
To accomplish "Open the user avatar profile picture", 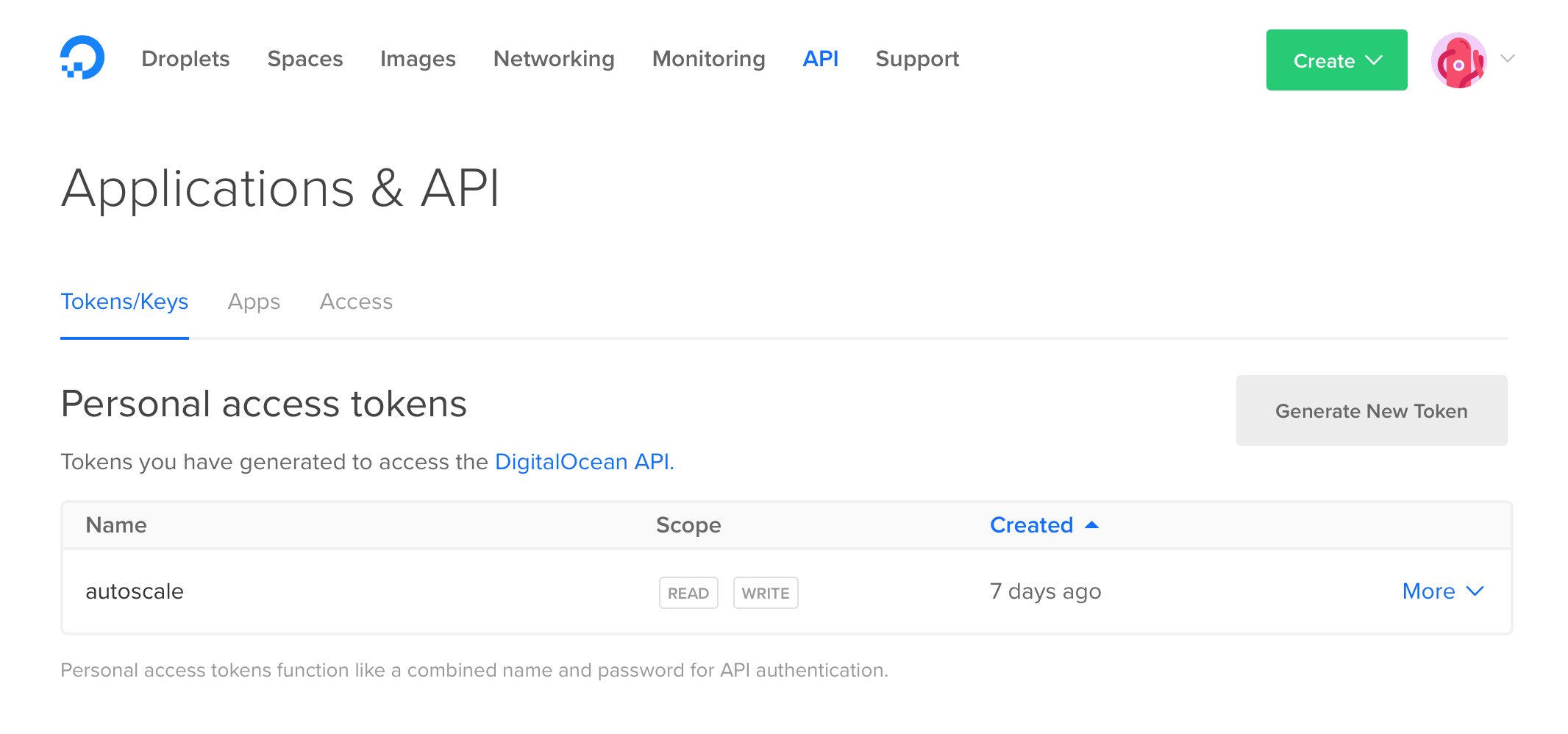I will (1458, 60).
